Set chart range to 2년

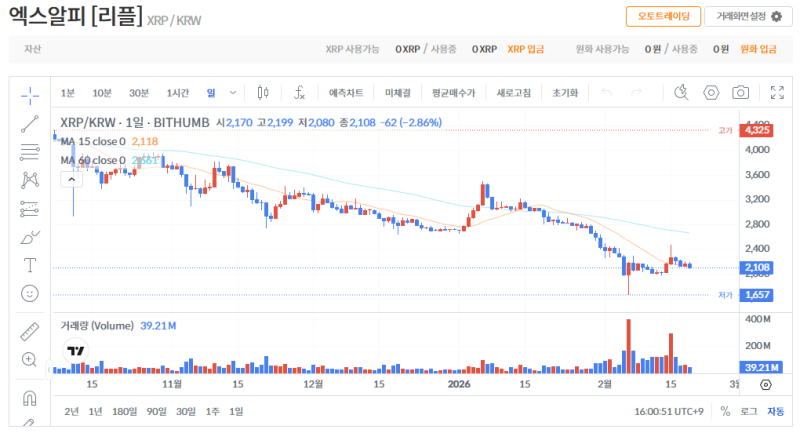click(71, 411)
